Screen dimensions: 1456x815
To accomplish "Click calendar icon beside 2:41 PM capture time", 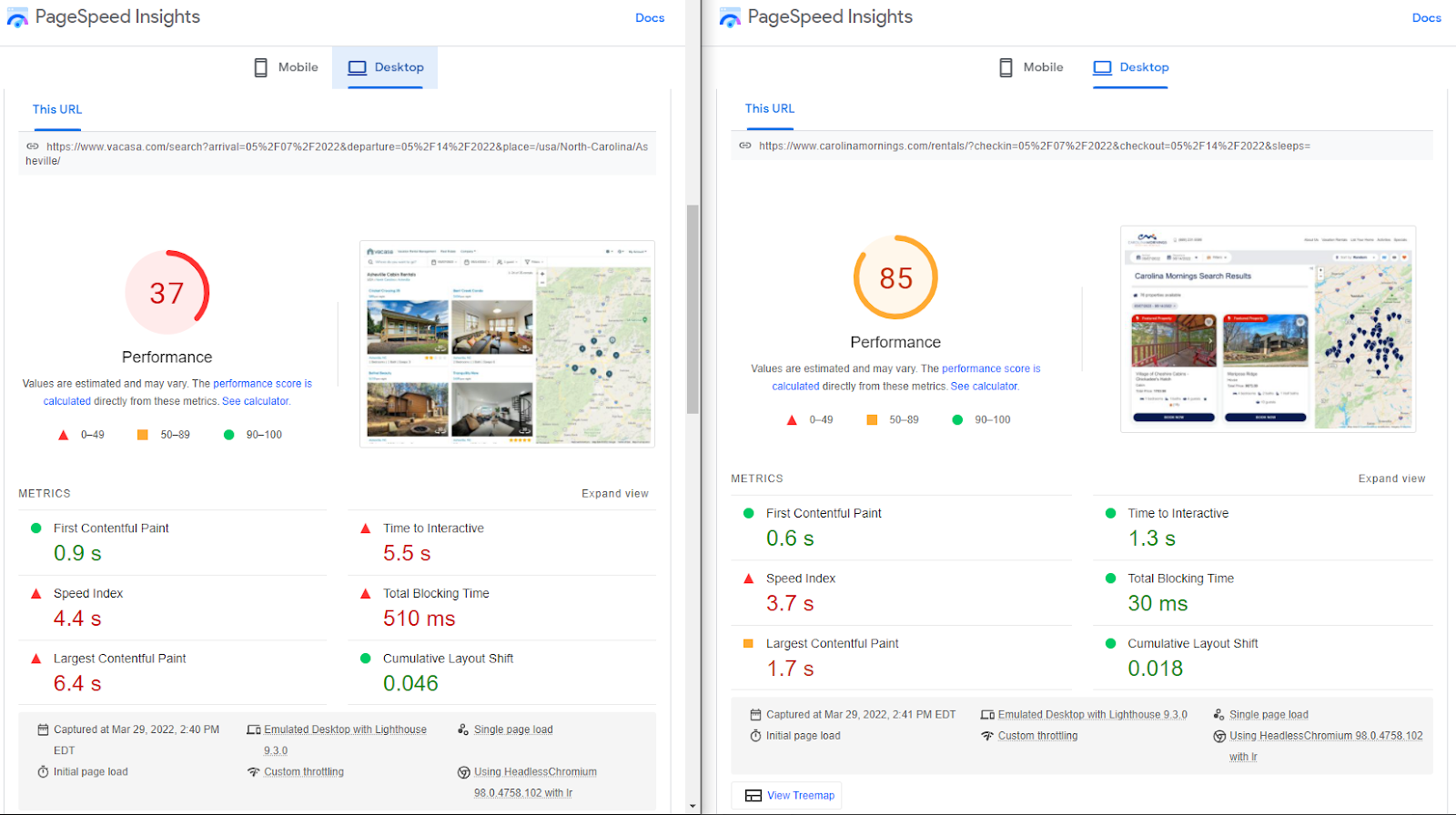I will pyautogui.click(x=755, y=715).
